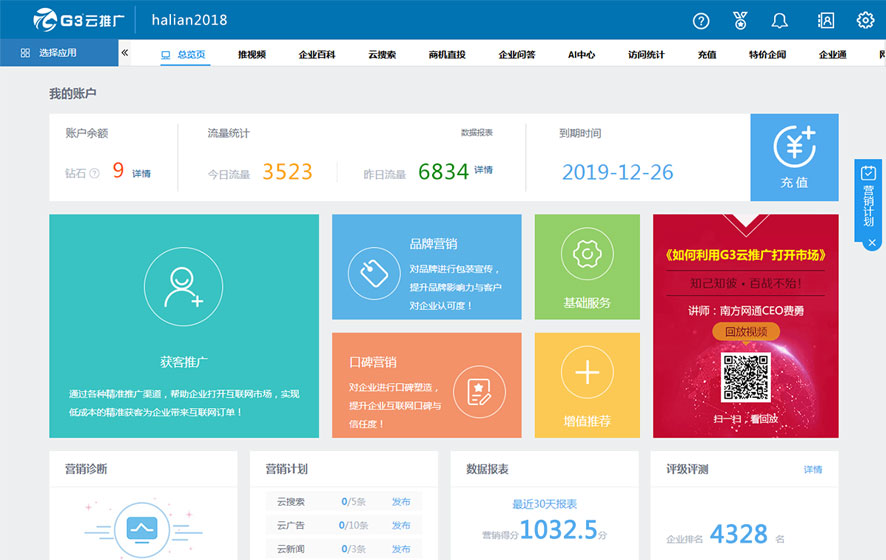Click 发布 link for 云搜索 row
This screenshot has width=886, height=560.
(x=401, y=502)
